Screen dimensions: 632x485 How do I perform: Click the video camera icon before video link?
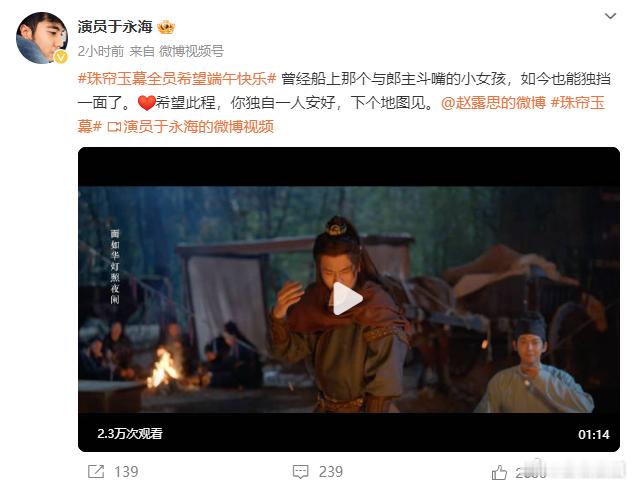click(x=114, y=127)
